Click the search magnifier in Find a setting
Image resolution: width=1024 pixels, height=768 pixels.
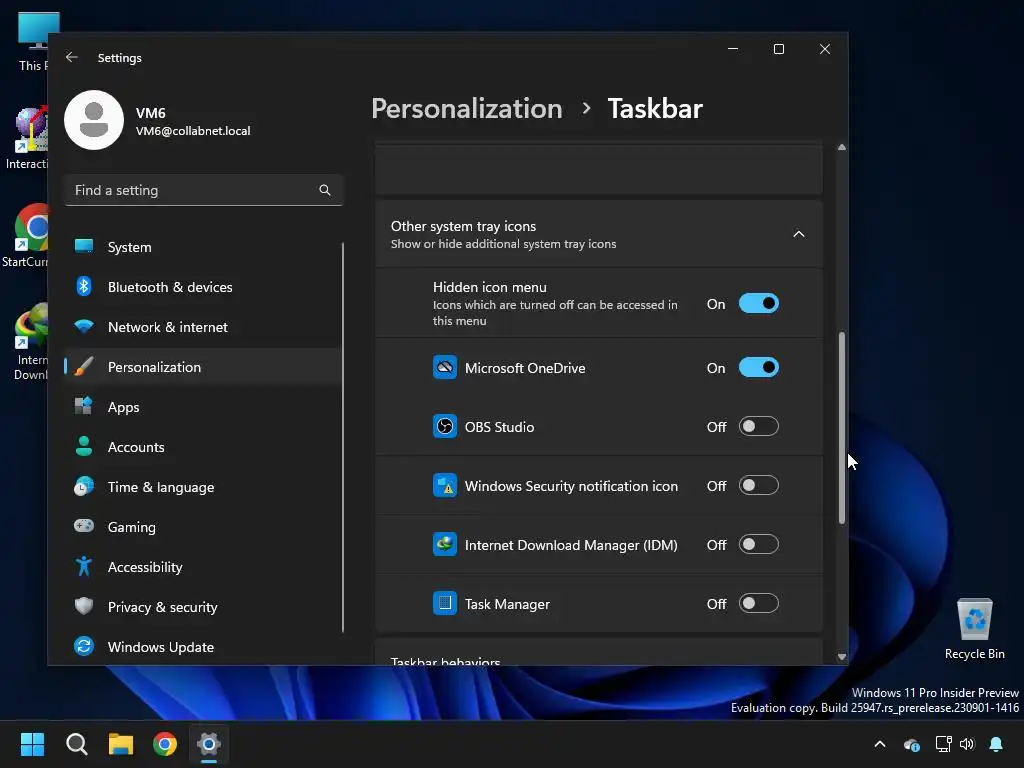point(325,190)
